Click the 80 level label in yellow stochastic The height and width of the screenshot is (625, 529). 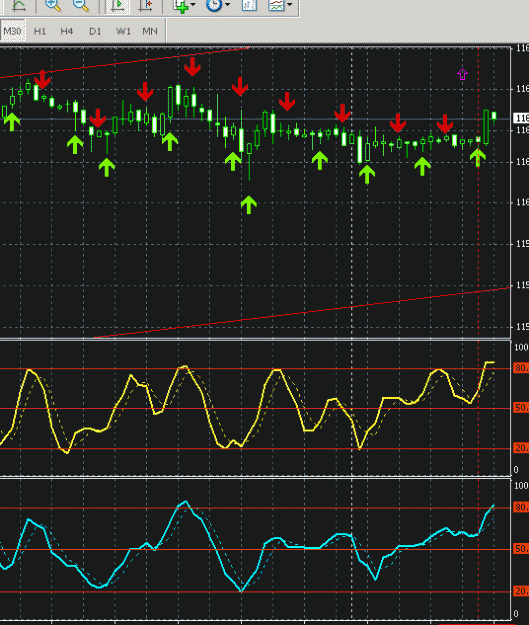(x=521, y=368)
